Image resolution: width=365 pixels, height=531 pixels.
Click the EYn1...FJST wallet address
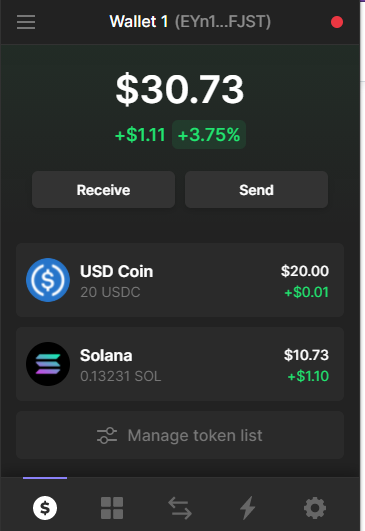(x=223, y=22)
